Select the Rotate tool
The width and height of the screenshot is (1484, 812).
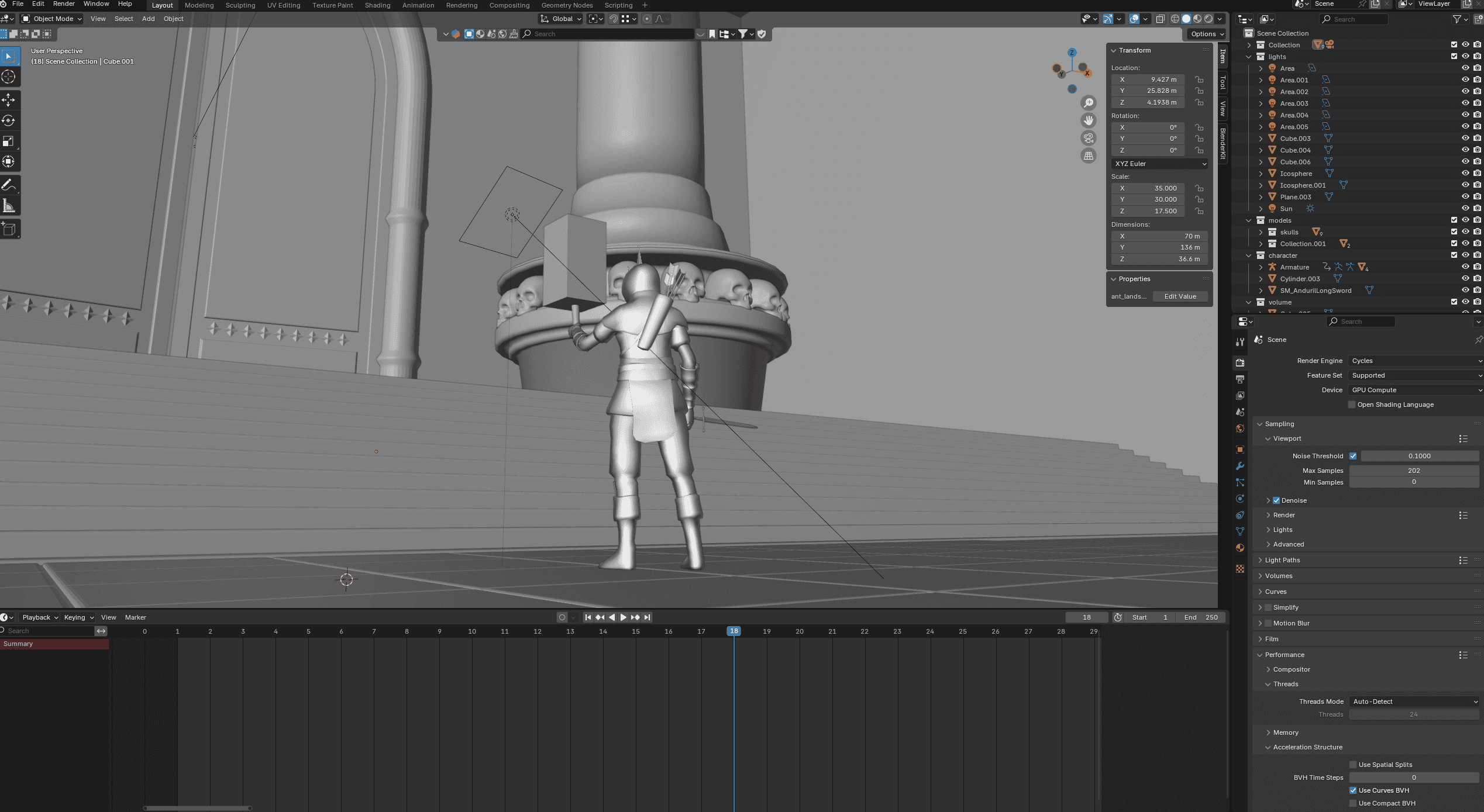[x=9, y=120]
